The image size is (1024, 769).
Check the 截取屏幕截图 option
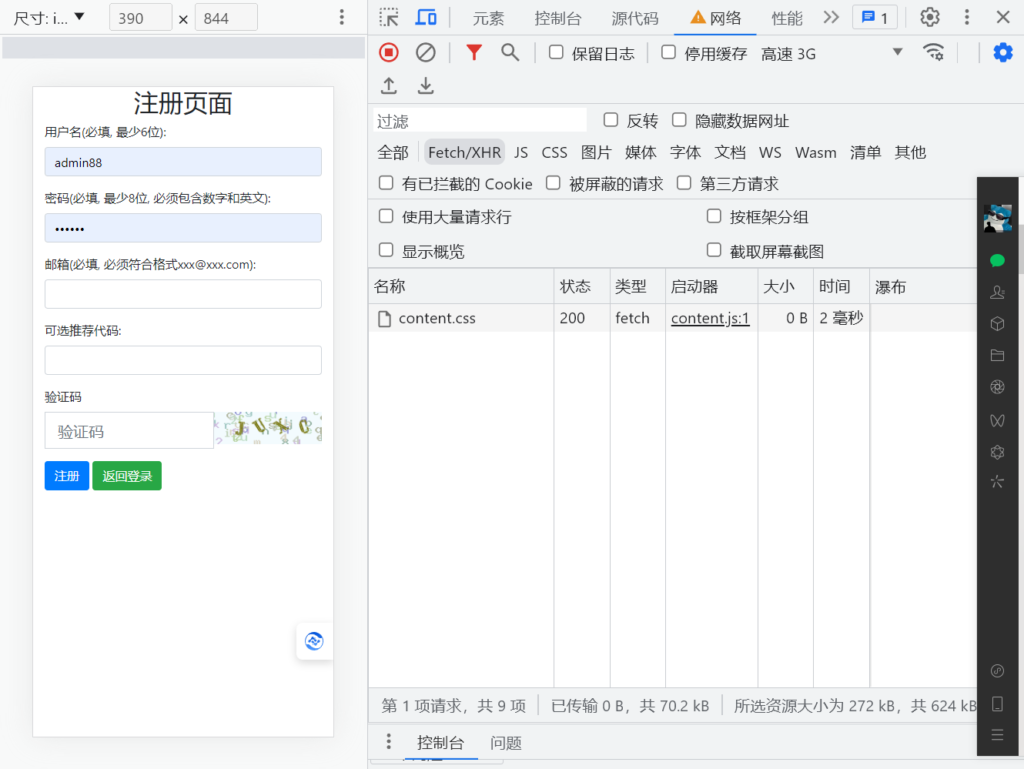[x=714, y=249]
